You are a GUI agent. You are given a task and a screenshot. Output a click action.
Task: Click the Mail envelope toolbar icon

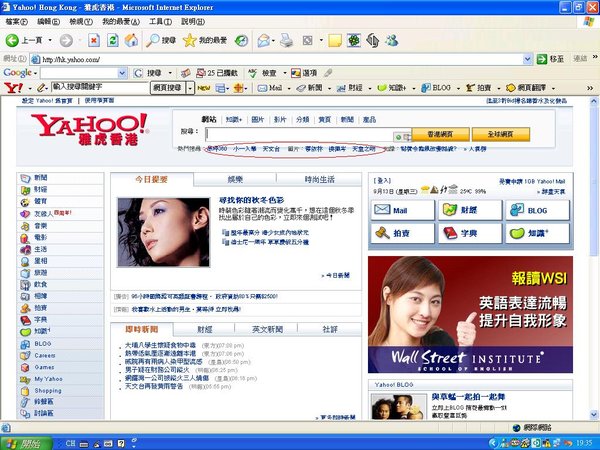pyautogui.click(x=263, y=40)
